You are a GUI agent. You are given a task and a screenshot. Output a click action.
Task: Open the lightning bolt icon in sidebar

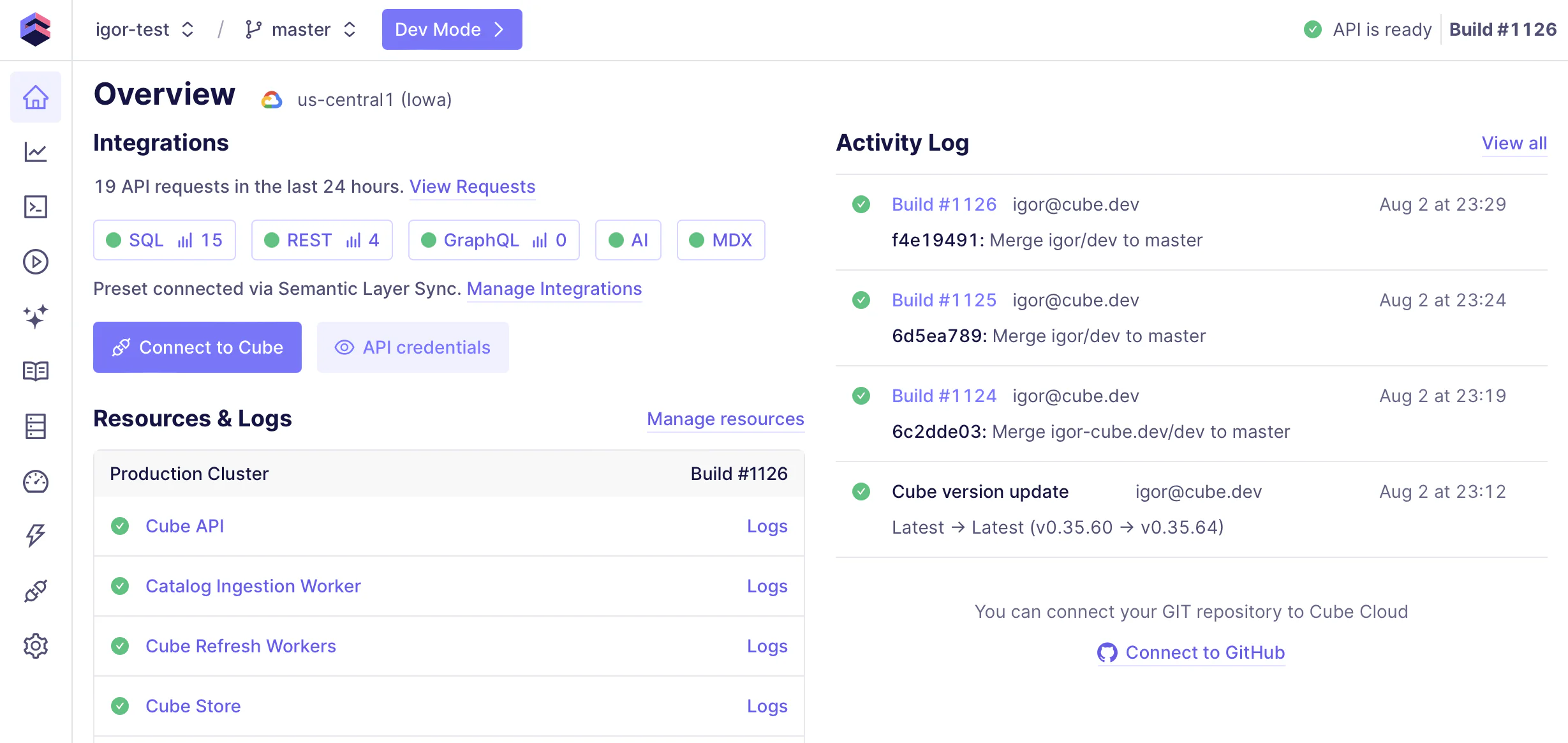pos(36,536)
